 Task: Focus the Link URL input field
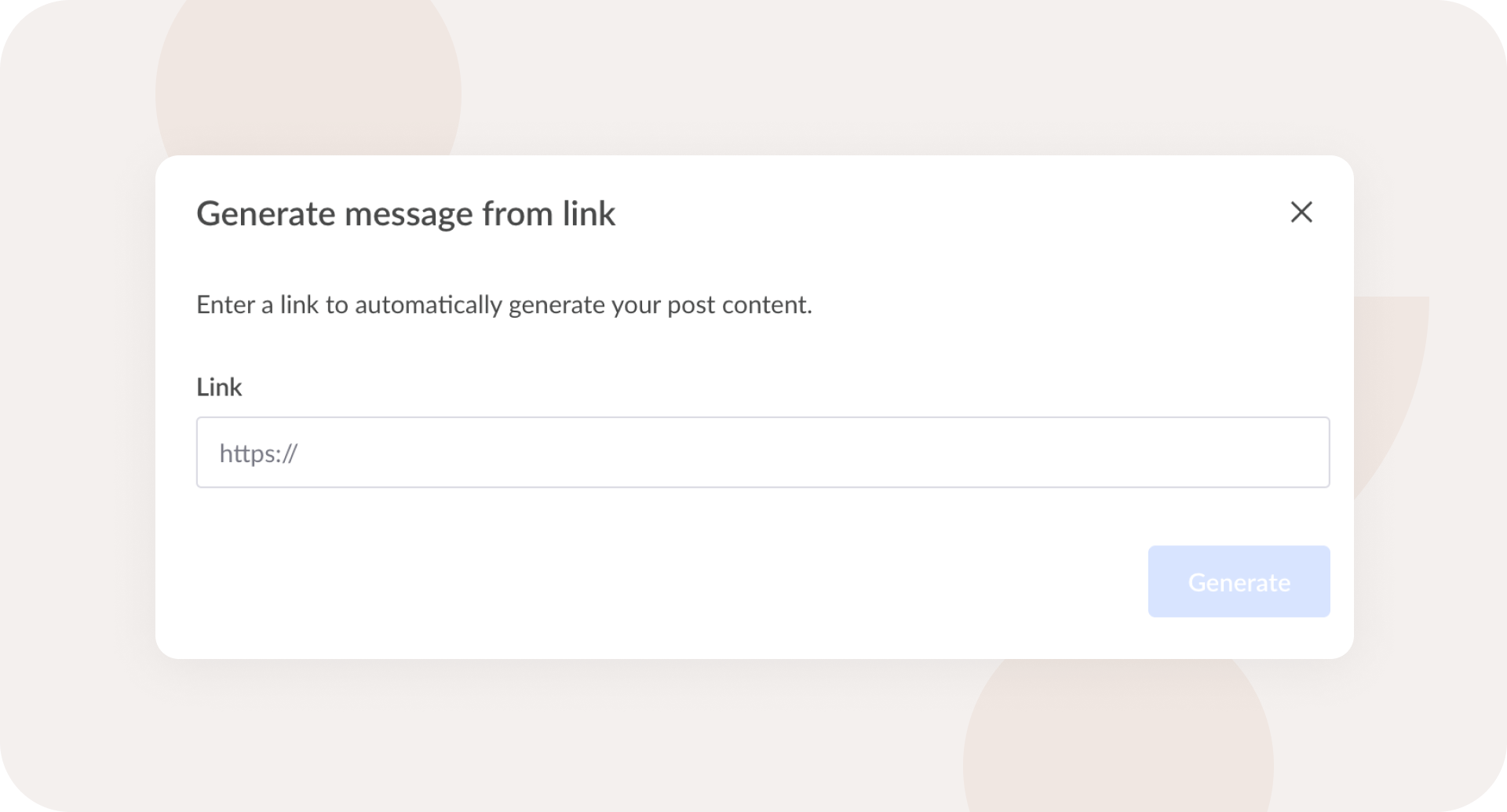pos(762,453)
